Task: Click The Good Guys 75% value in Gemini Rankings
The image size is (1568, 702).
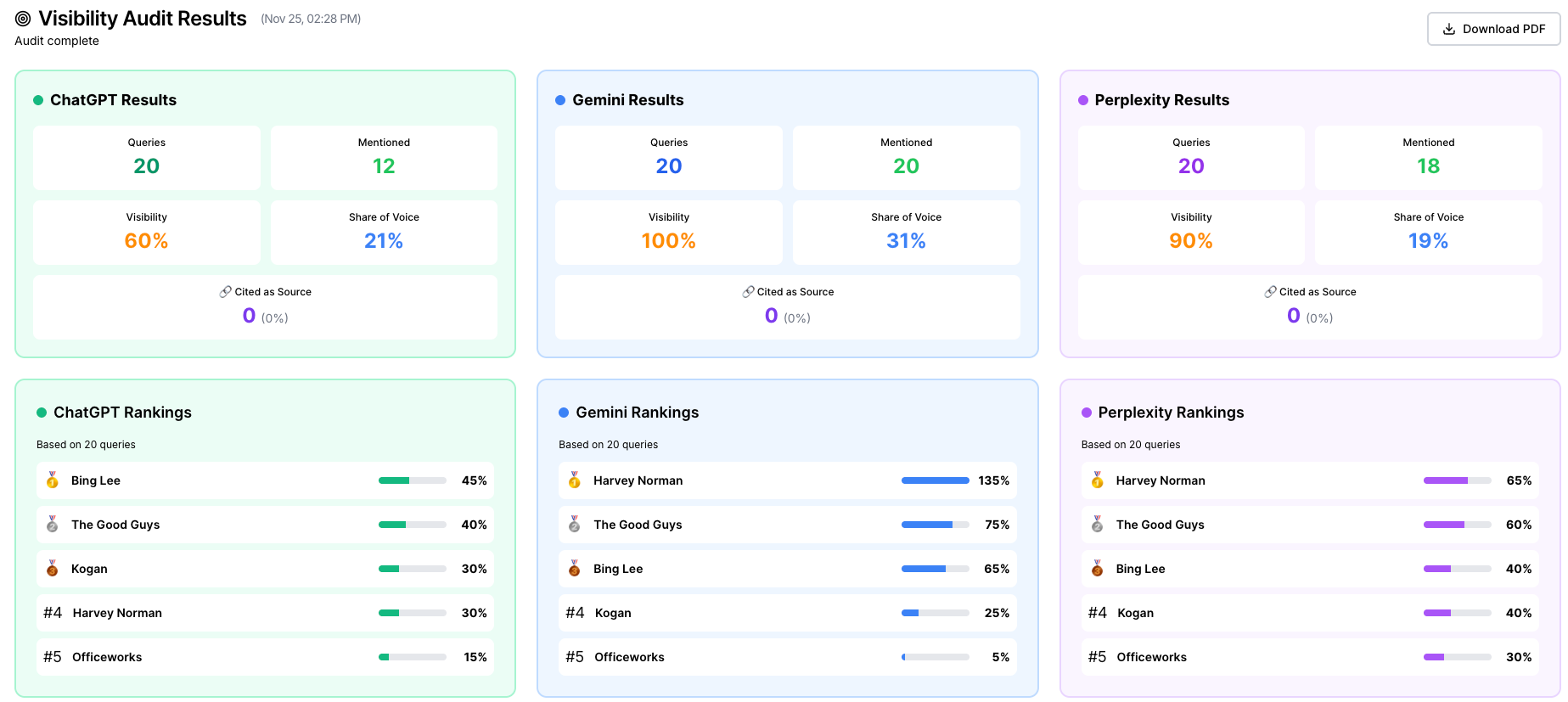Action: [x=997, y=525]
